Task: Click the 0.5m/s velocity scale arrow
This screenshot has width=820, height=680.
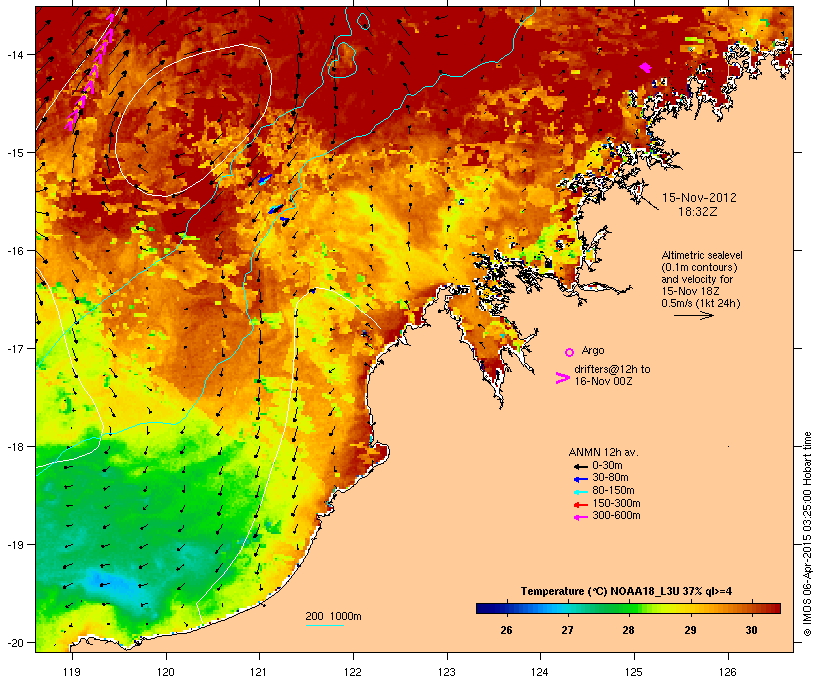Action: (x=693, y=315)
